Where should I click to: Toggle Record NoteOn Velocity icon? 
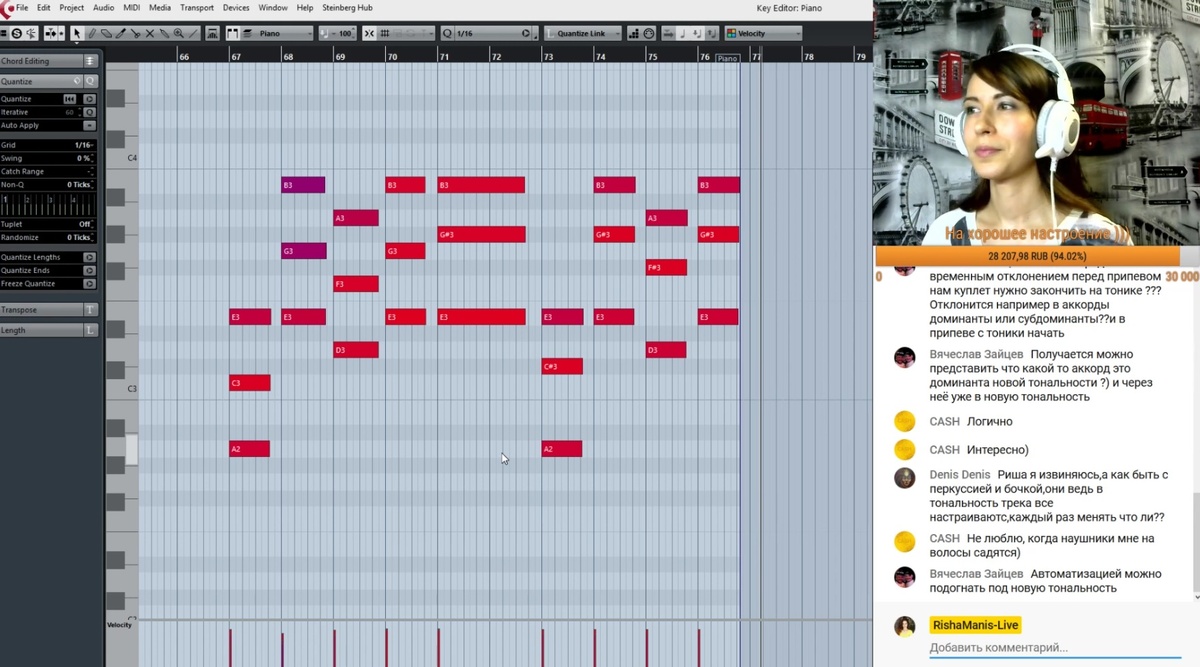[x=696, y=33]
